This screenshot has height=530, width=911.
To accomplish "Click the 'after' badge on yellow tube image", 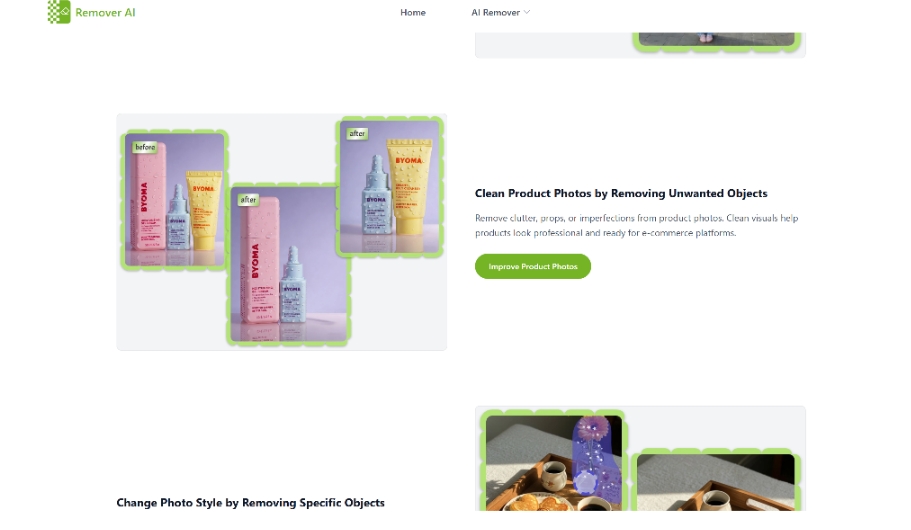I will pos(357,134).
